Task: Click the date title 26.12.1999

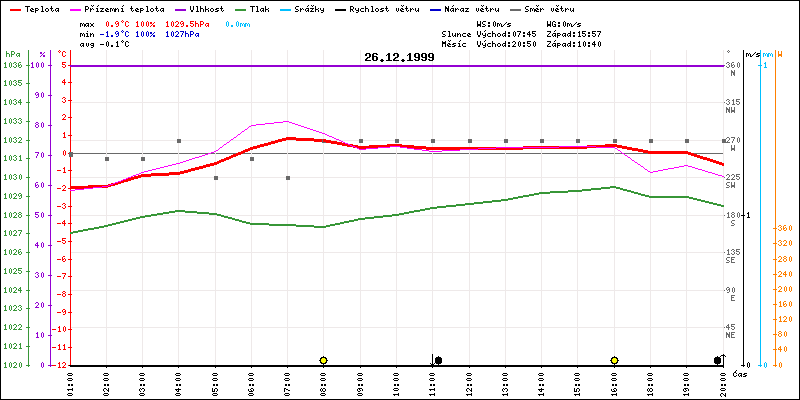Action: click(x=399, y=58)
